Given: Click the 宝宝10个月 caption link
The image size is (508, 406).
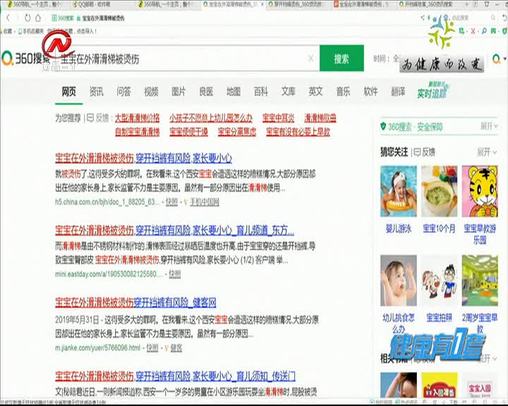Looking at the screenshot, I should (439, 229).
